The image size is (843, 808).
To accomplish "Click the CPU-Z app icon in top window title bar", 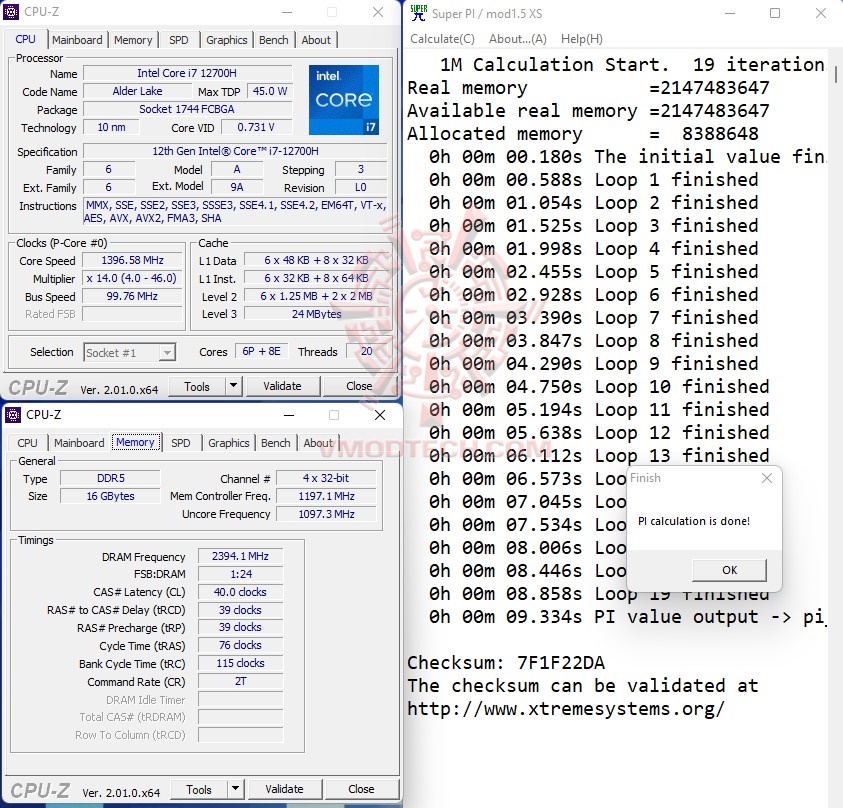I will click(x=11, y=11).
